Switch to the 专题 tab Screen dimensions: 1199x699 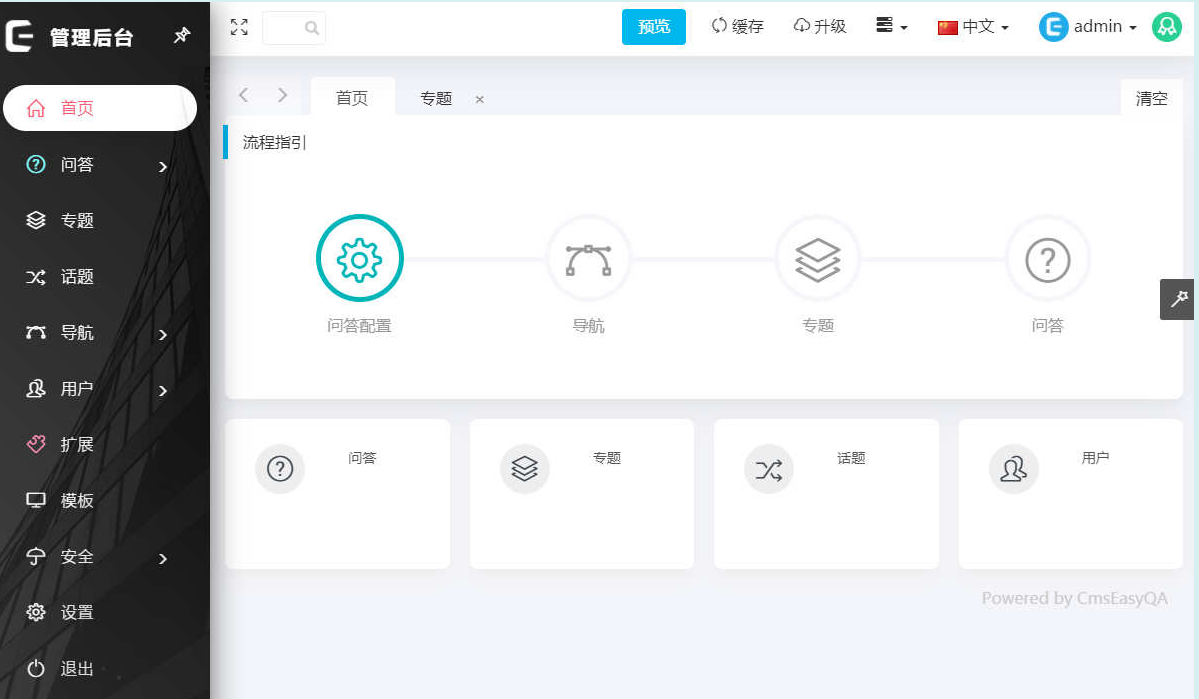pyautogui.click(x=435, y=98)
